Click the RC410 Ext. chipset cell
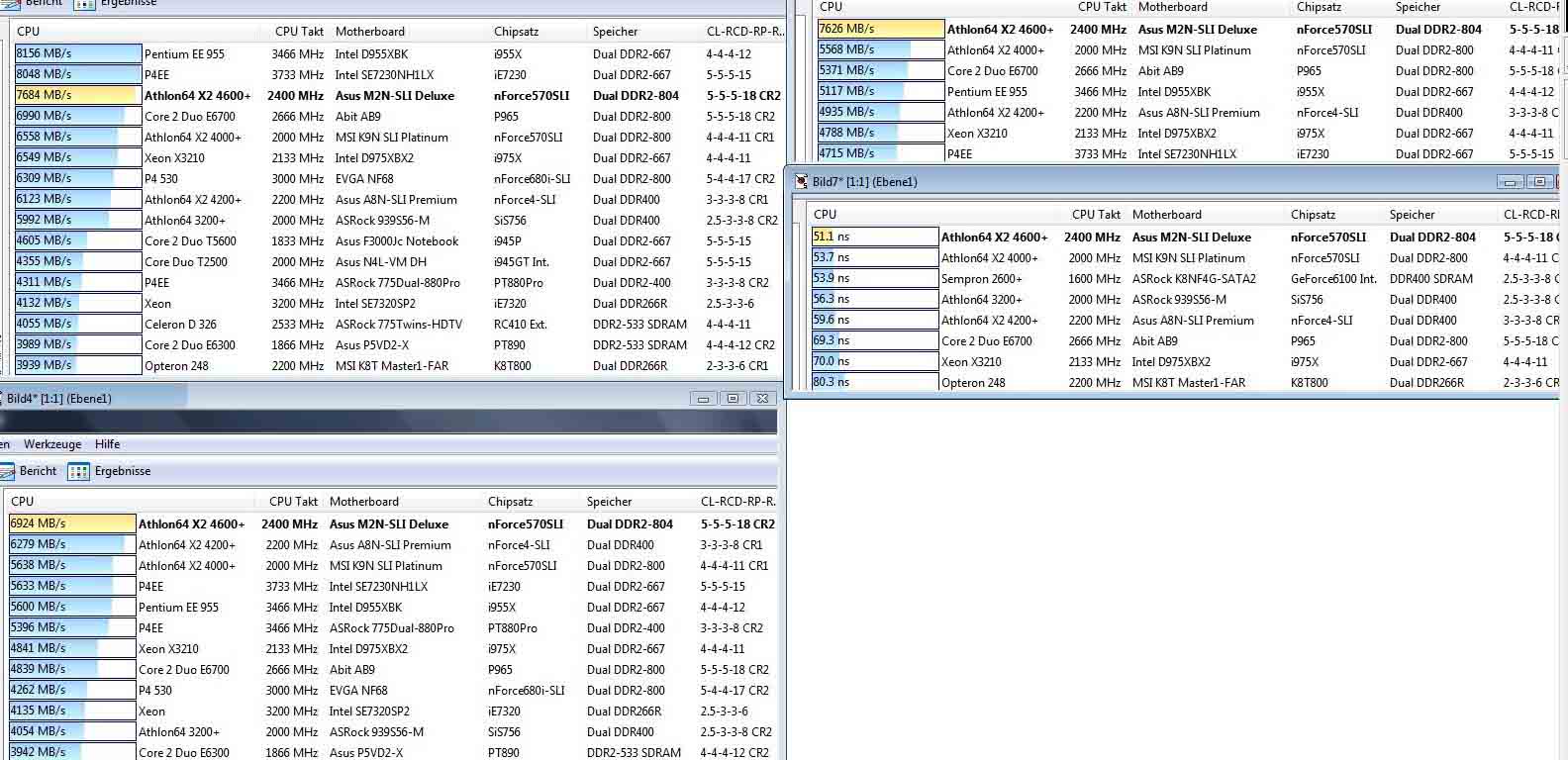 coord(521,325)
